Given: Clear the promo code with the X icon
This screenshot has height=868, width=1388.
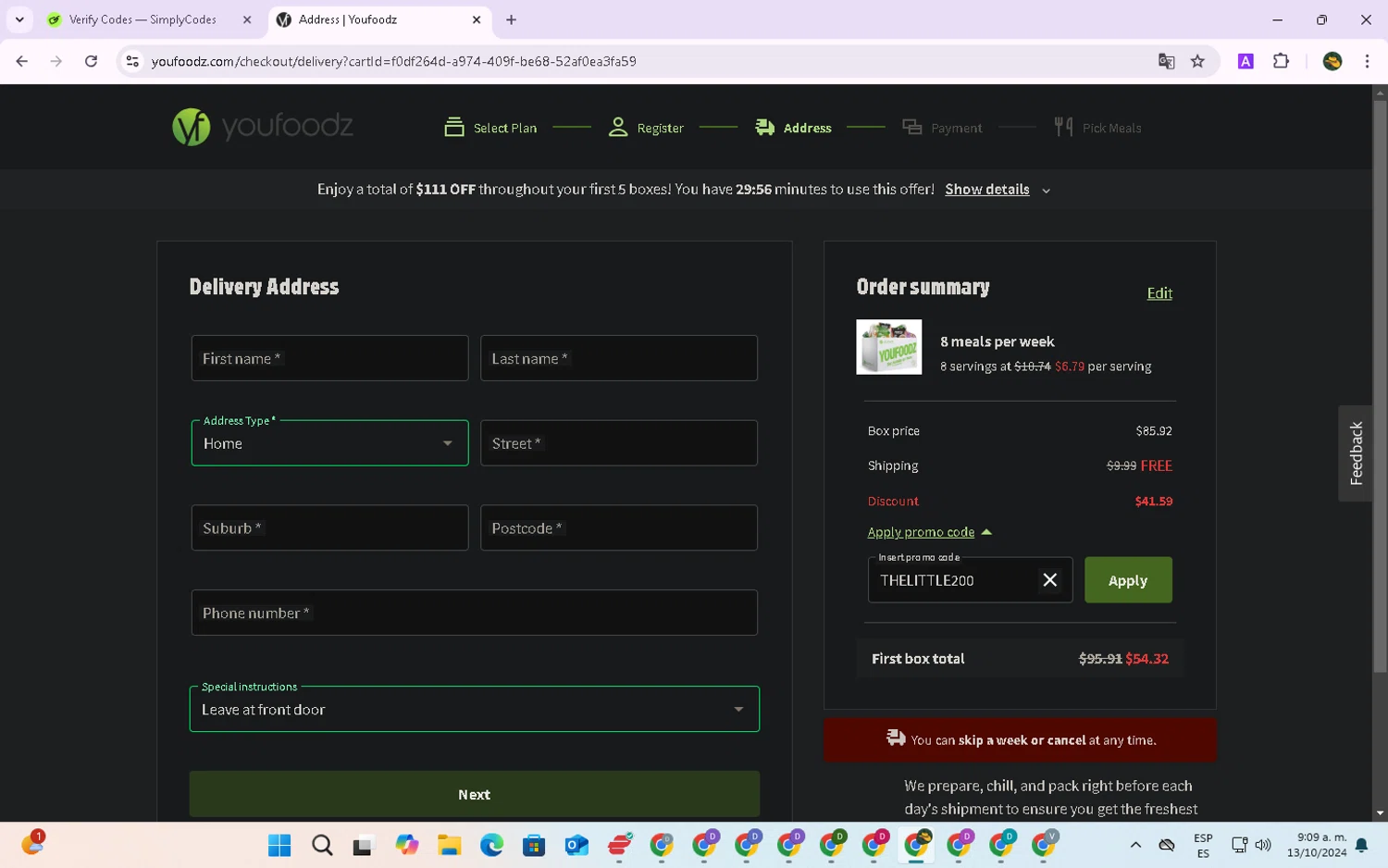Looking at the screenshot, I should tap(1050, 580).
